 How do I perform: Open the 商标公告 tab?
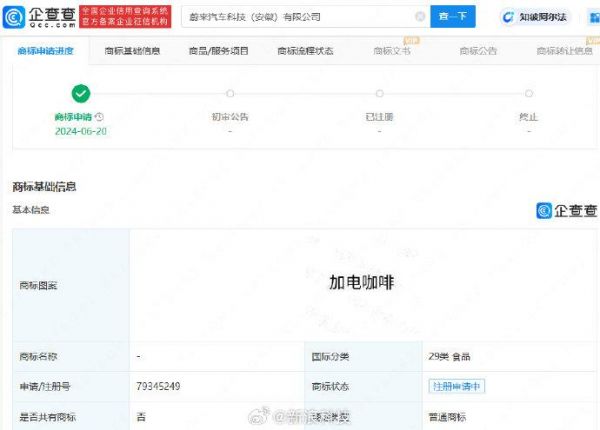478,49
